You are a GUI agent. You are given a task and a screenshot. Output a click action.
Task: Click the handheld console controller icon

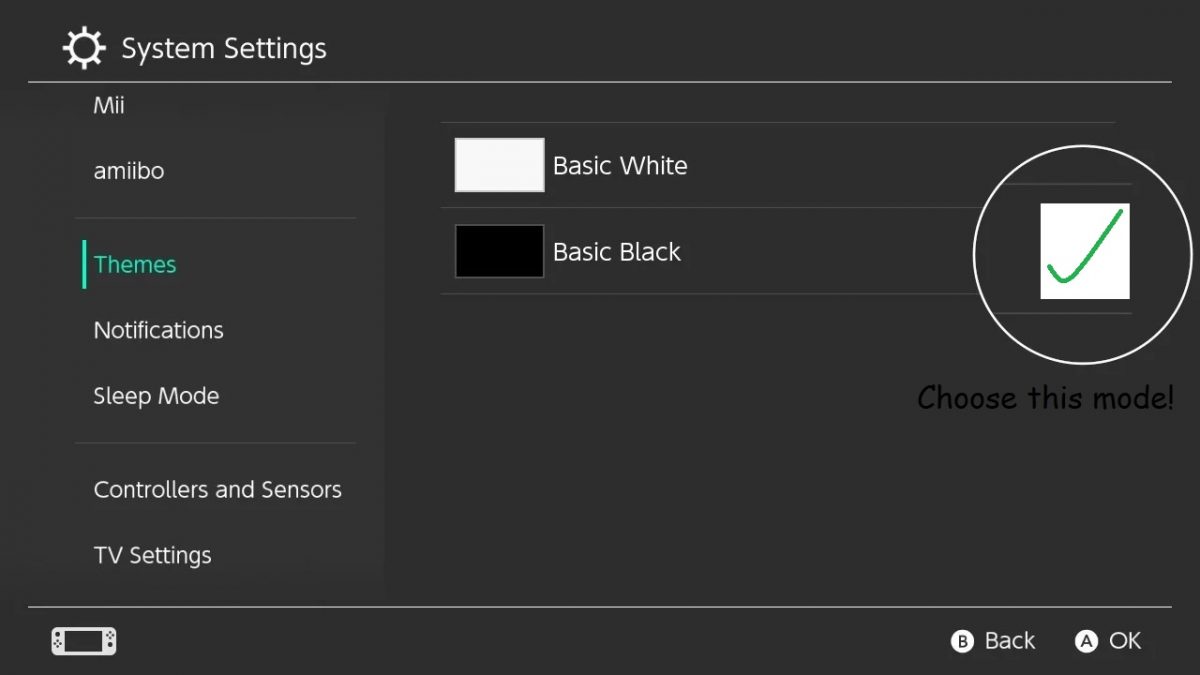(x=84, y=641)
